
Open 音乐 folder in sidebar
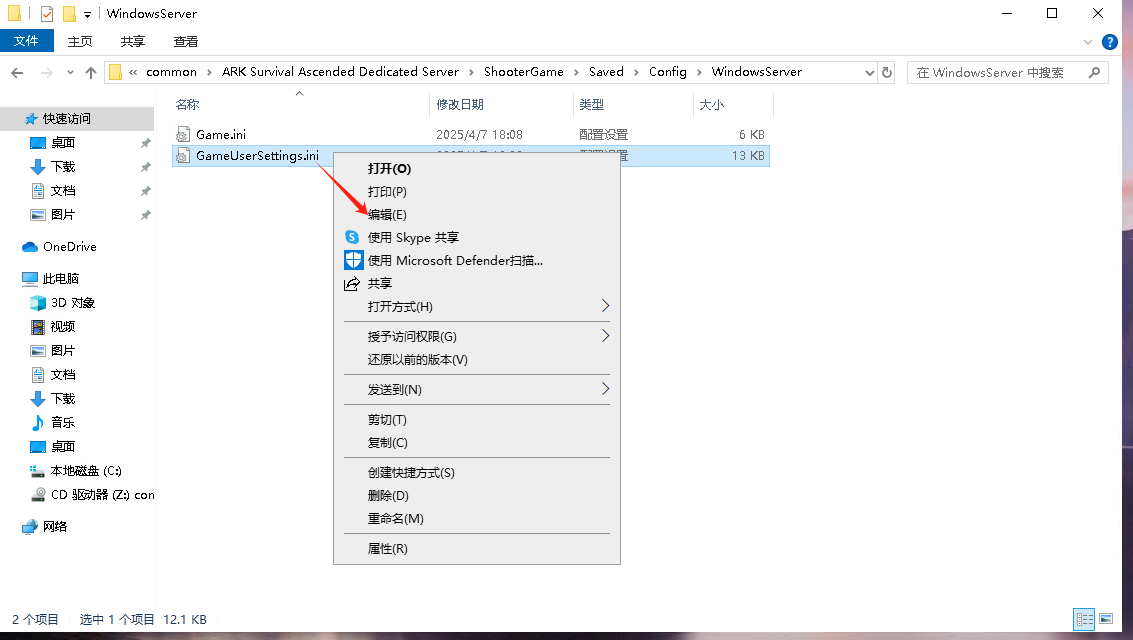(63, 423)
